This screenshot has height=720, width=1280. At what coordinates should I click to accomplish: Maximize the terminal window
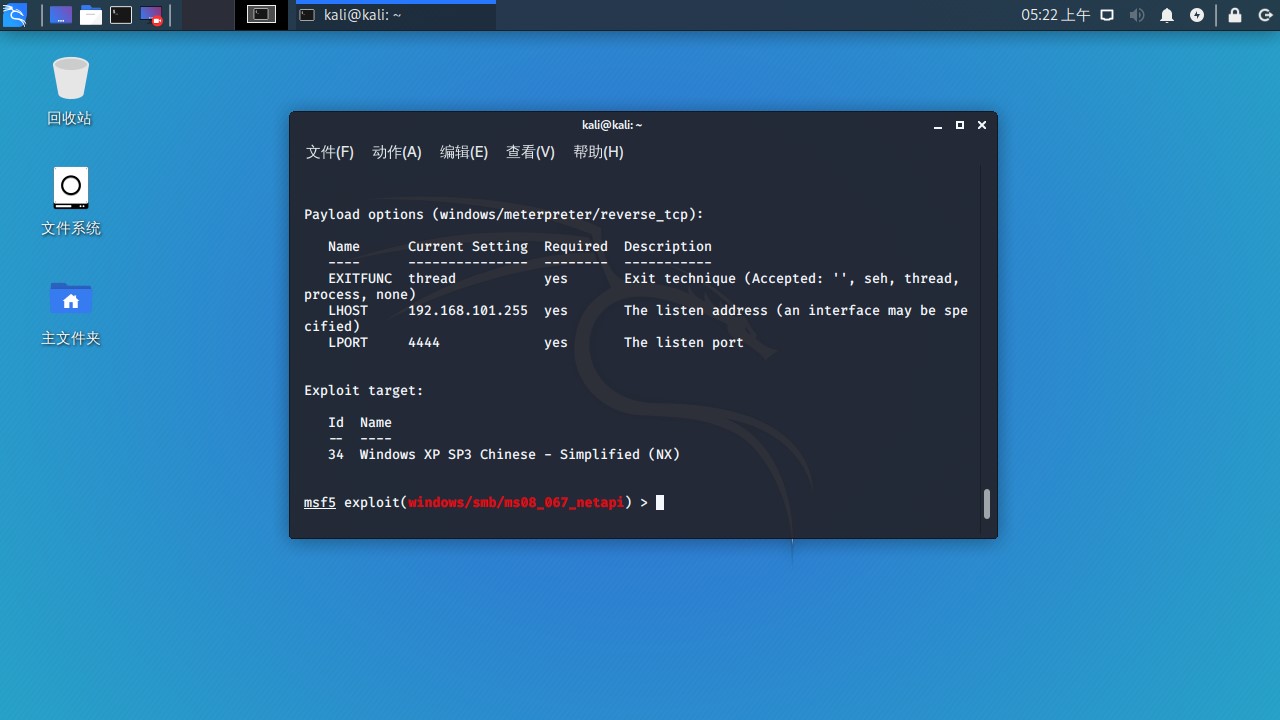(x=960, y=125)
